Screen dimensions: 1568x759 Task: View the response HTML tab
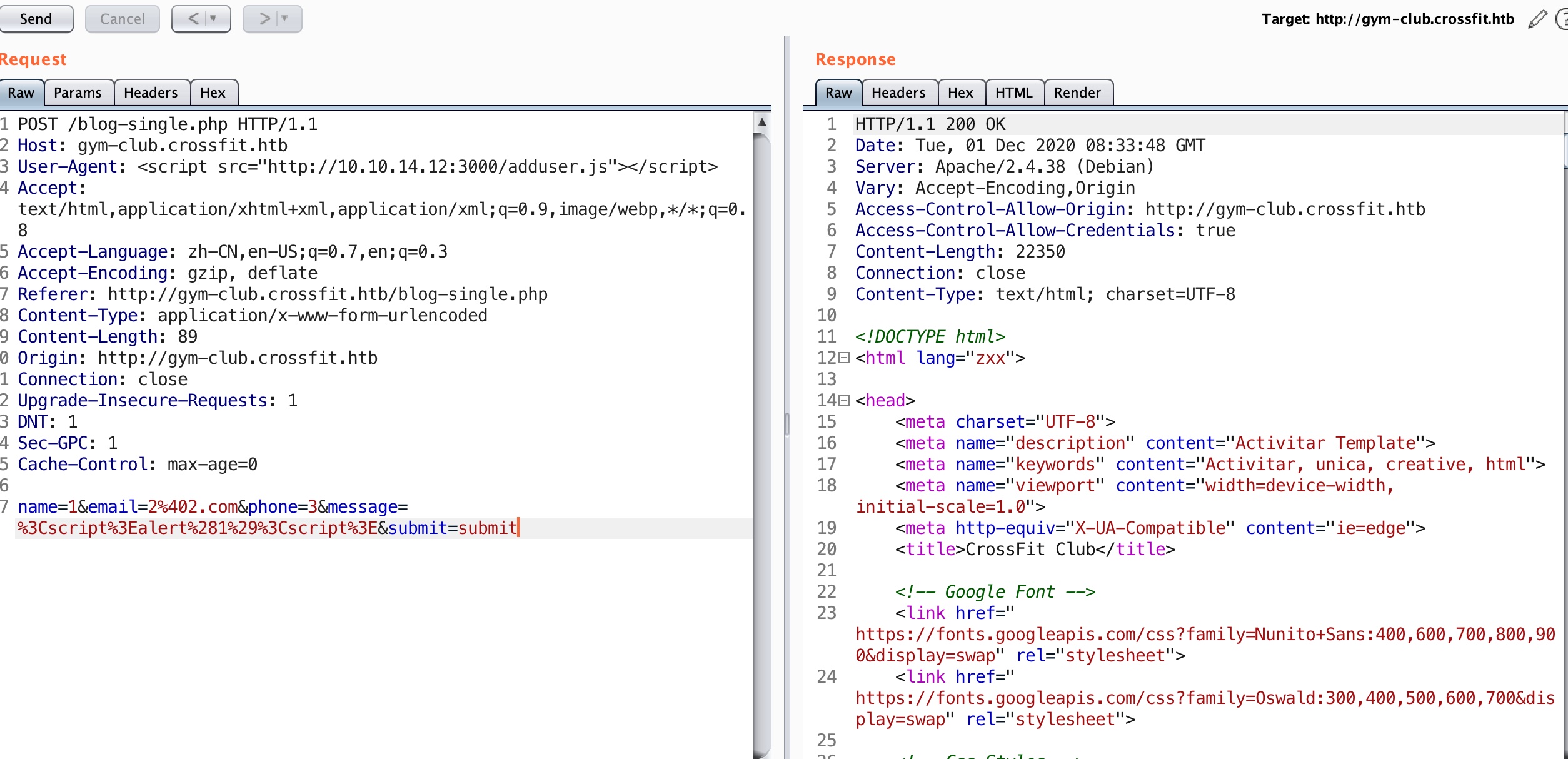click(1013, 93)
